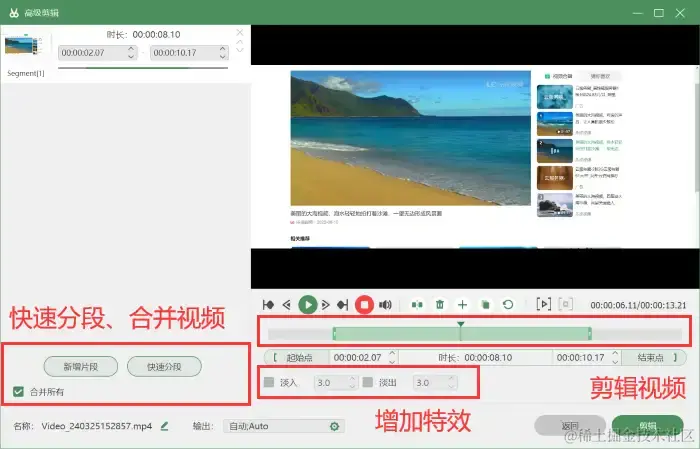
Task: Select the Segment[1] thumbnail
Action: click(x=23, y=46)
